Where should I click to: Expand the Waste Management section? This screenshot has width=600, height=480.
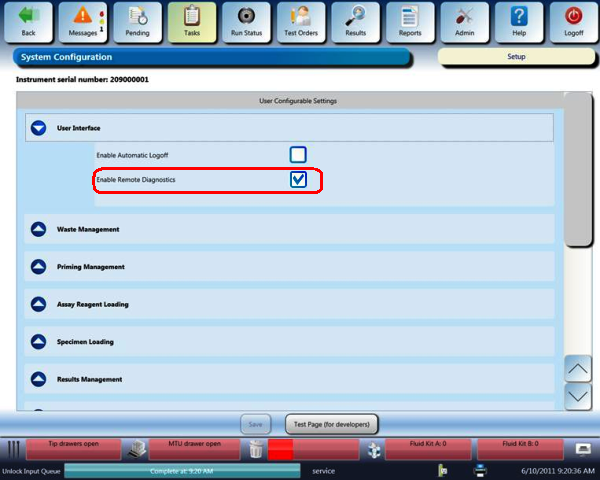39,229
